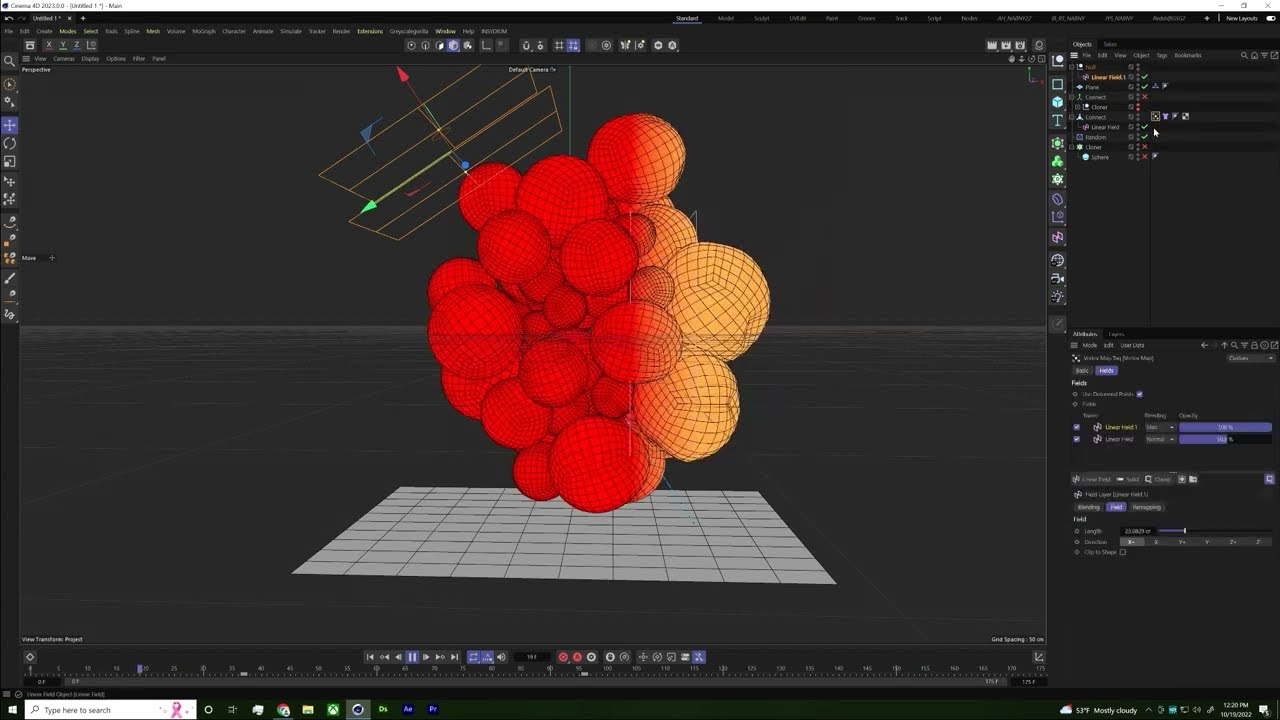Open New Layouts button at top right
The image size is (1280, 720).
(1242, 18)
